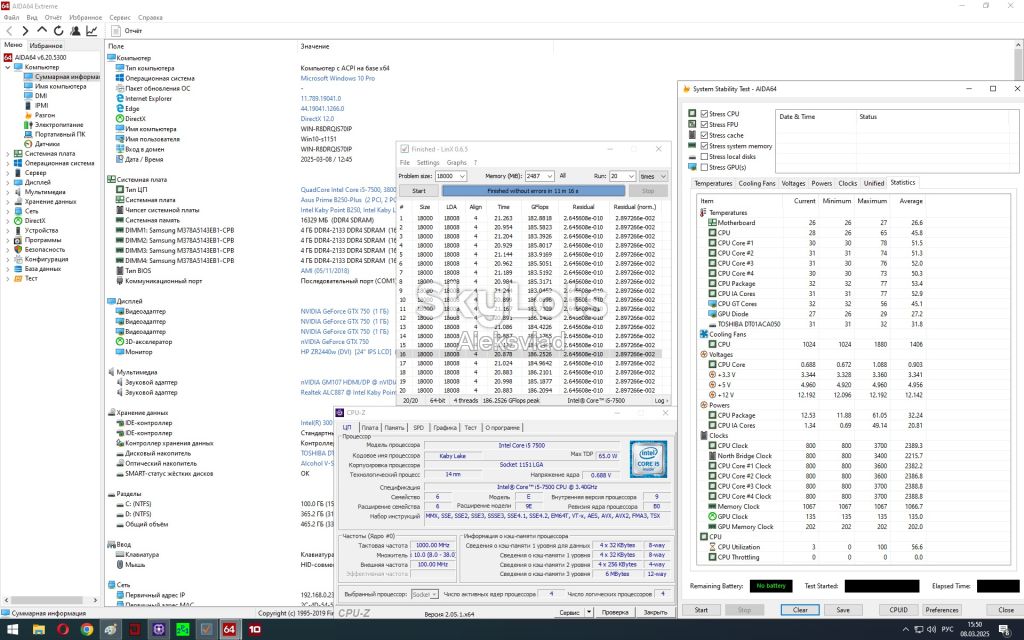
Task: Toggle the Stress system memory checkbox
Action: pyautogui.click(x=704, y=146)
